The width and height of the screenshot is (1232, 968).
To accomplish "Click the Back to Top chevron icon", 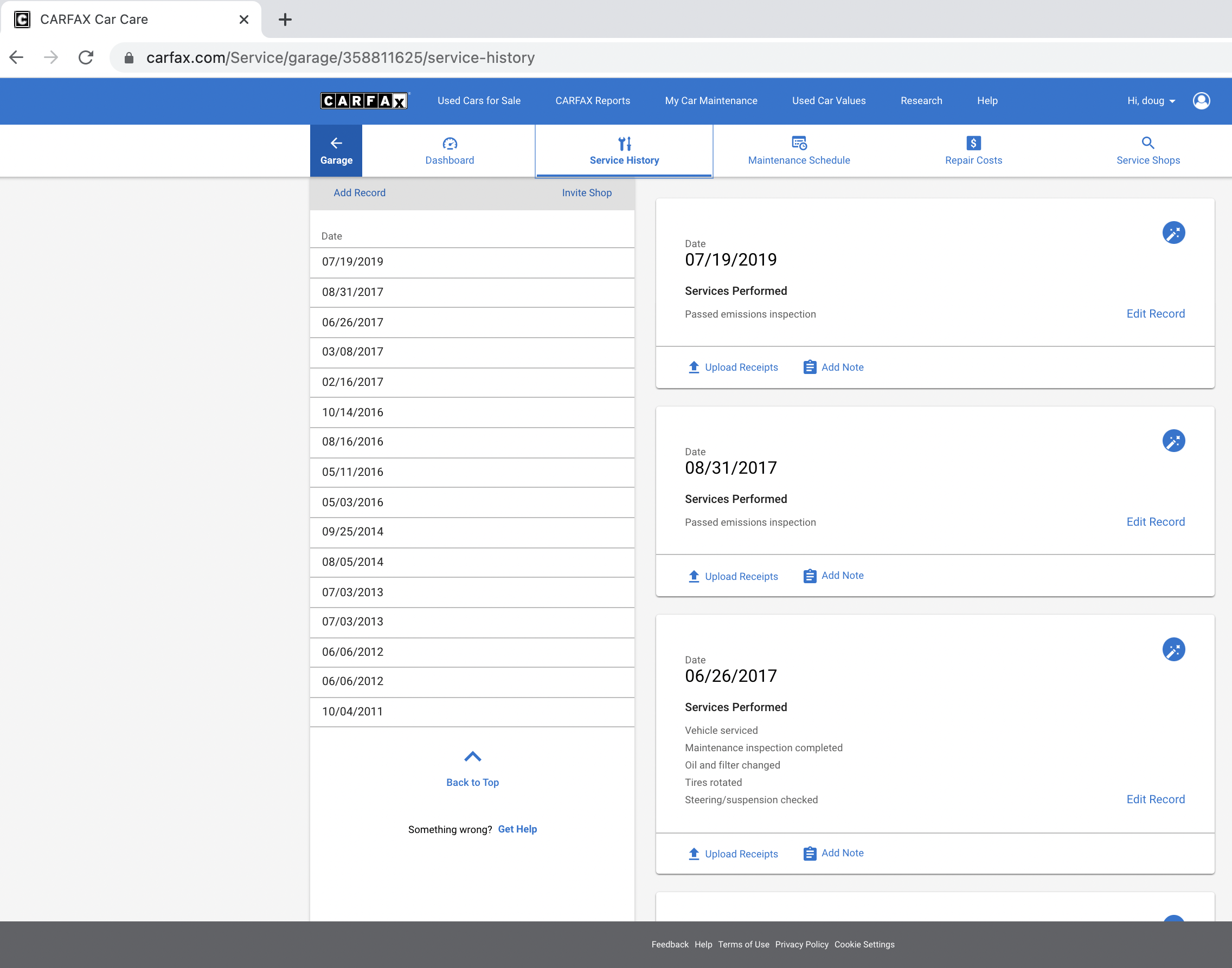I will pyautogui.click(x=472, y=756).
